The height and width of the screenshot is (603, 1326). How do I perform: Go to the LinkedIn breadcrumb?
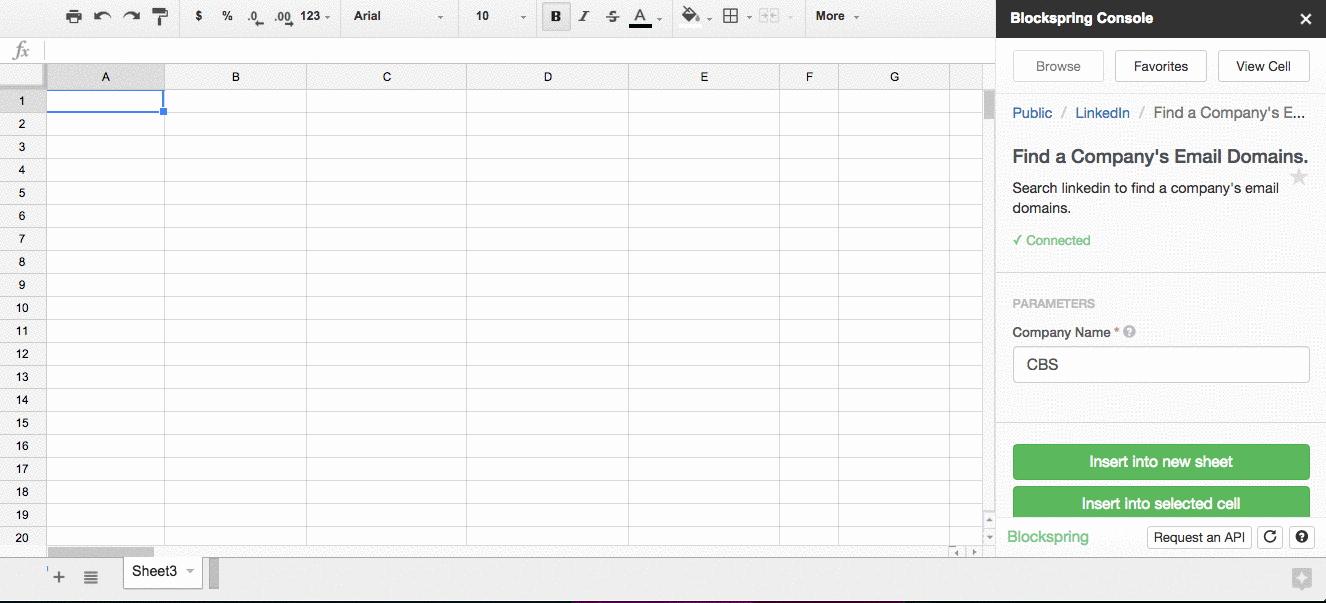coord(1102,113)
